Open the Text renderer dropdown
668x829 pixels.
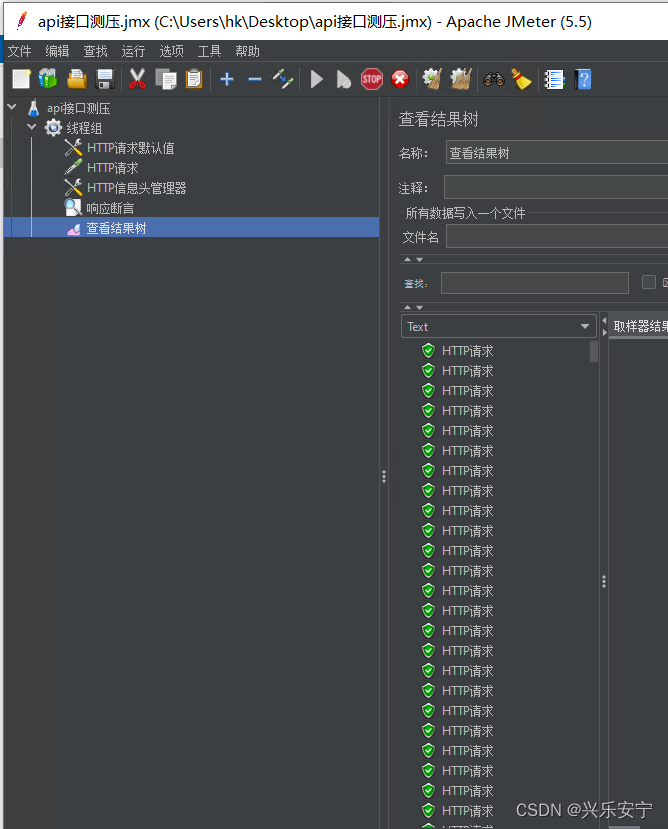[x=499, y=326]
